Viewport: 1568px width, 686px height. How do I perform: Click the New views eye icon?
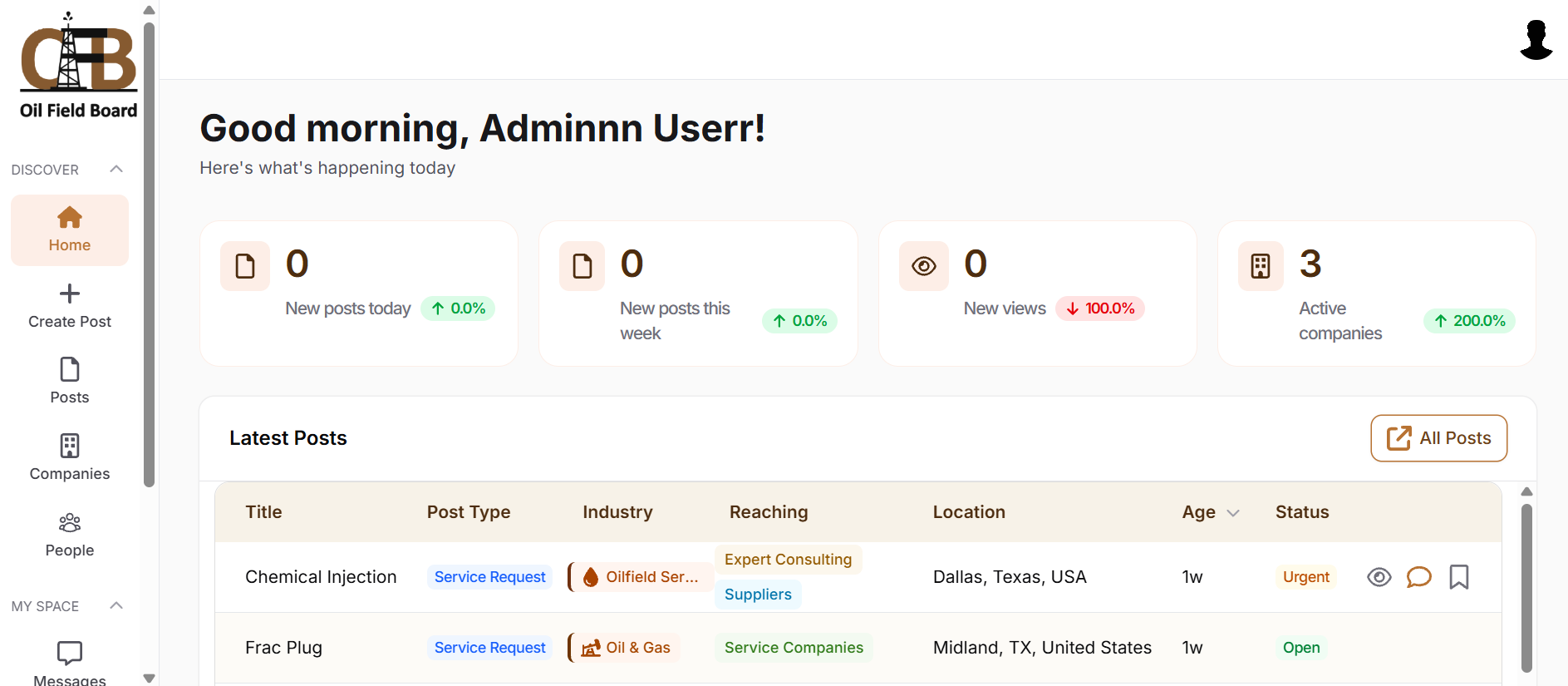point(924,266)
